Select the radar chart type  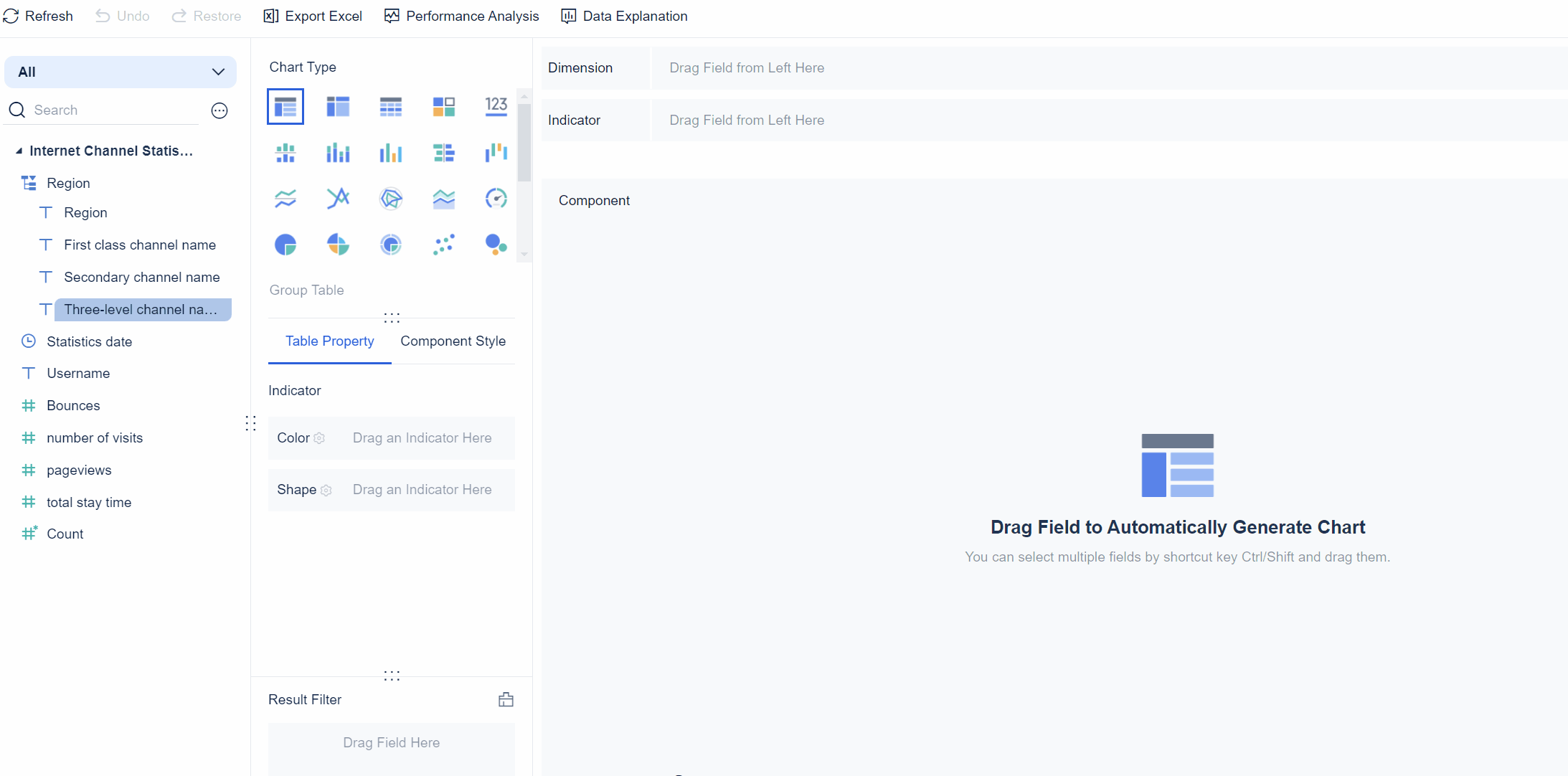click(391, 199)
